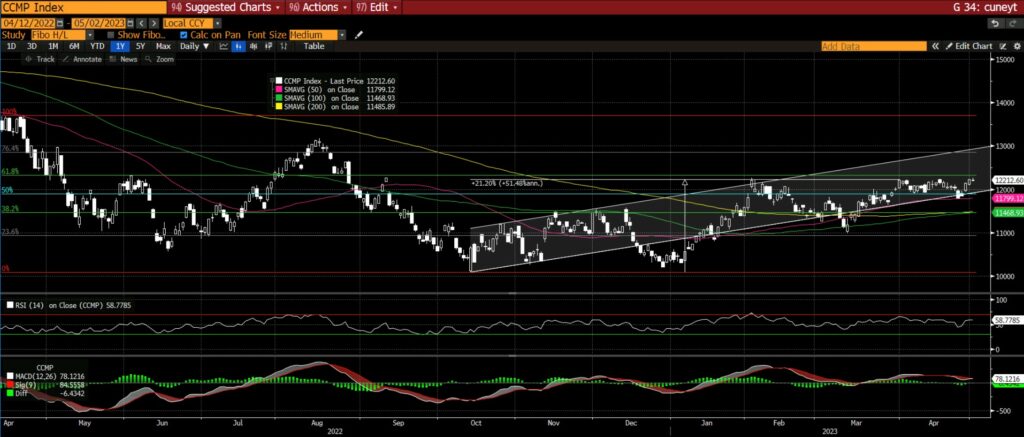Click the pink SMAVG (50) legend swatch

[277, 88]
